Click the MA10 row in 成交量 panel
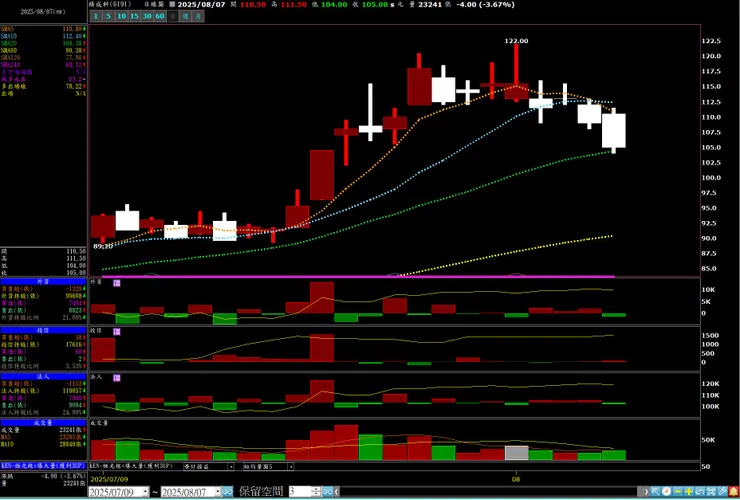Viewport: 740px width, 500px height. 43,444
